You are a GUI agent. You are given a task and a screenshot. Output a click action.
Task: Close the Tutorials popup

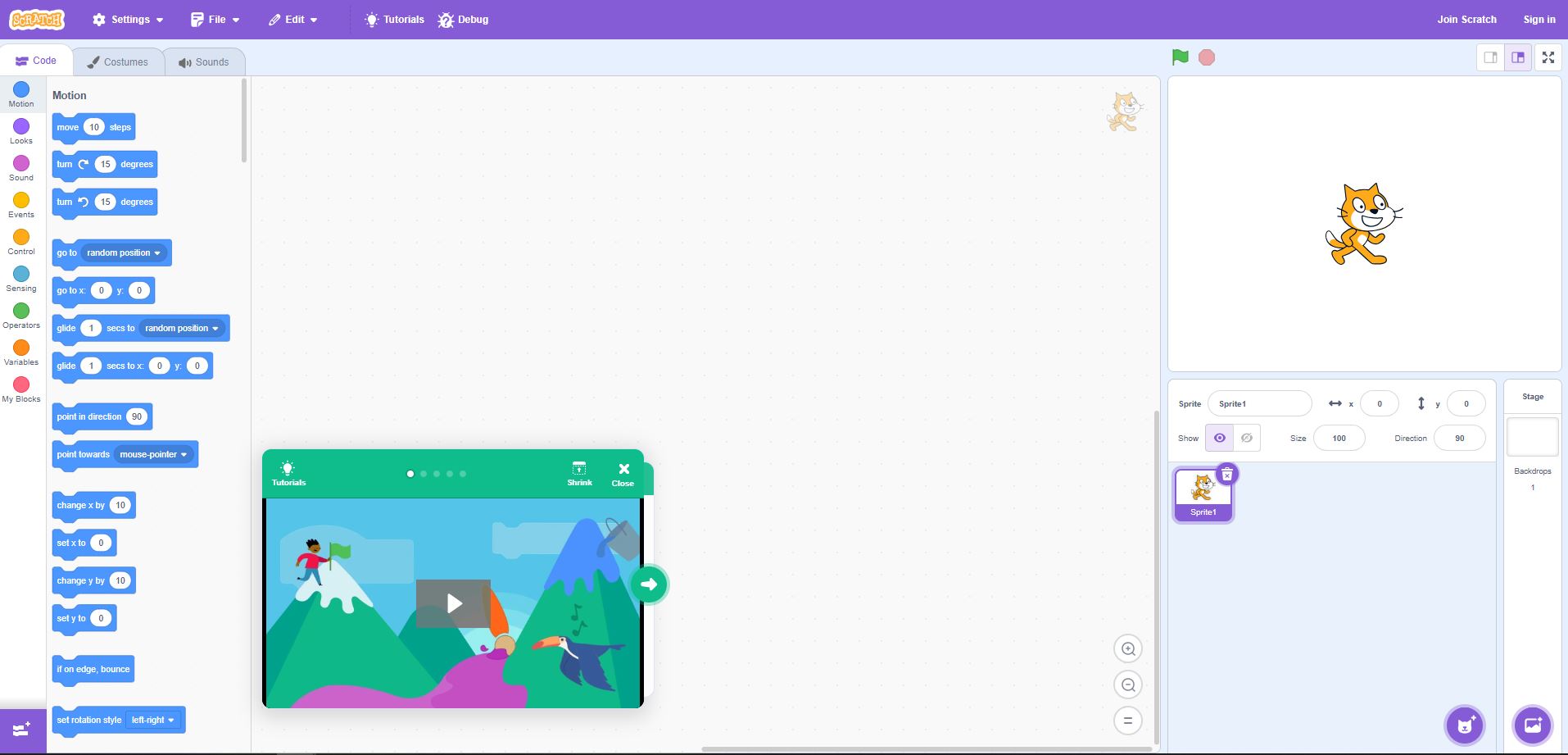(x=623, y=474)
